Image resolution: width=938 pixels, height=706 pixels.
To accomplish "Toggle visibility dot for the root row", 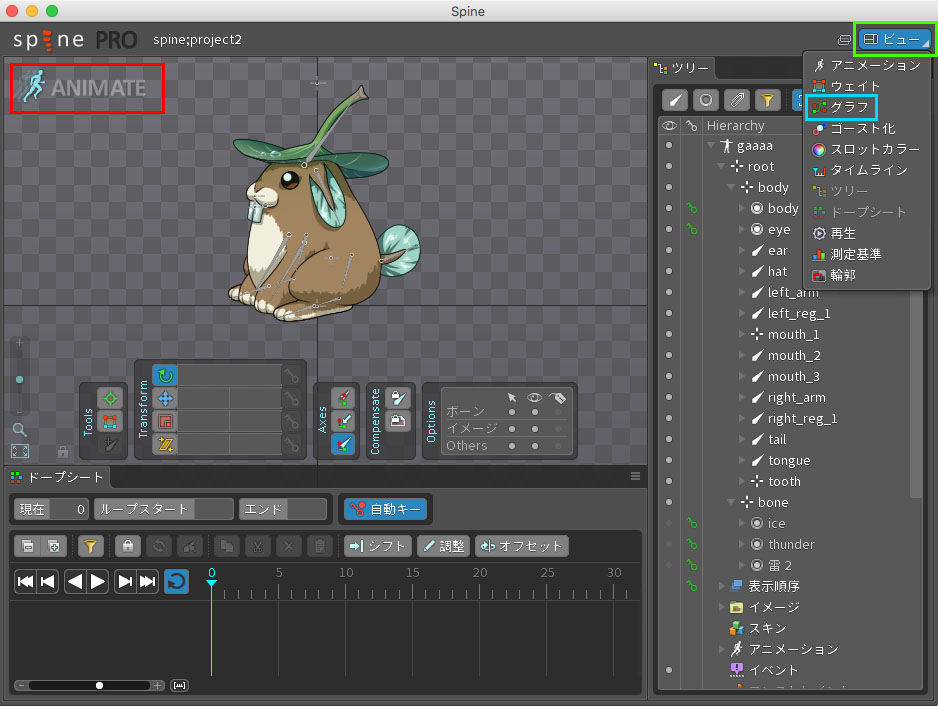I will [x=669, y=166].
